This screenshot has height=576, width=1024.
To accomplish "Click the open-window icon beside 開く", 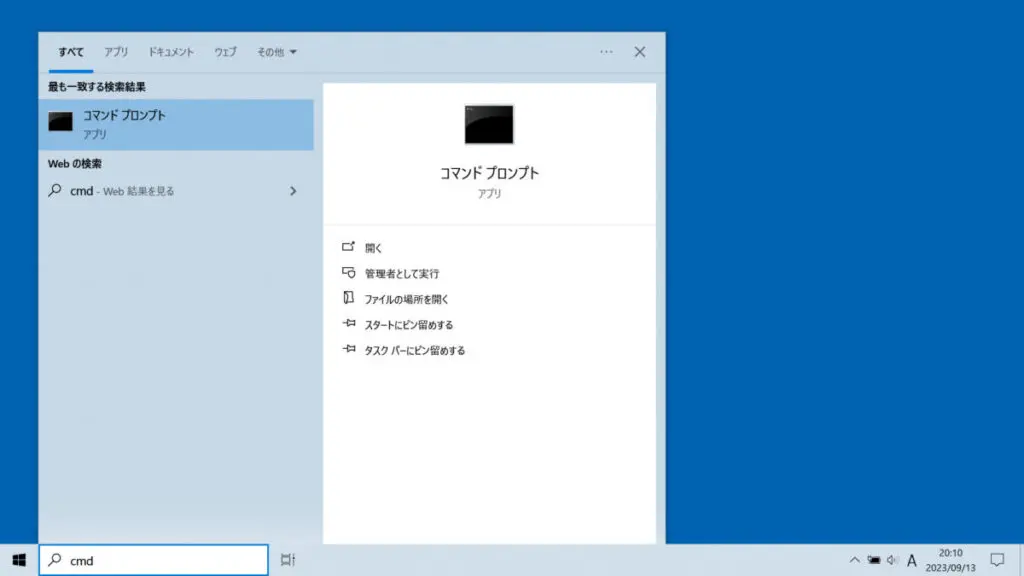I will point(348,247).
